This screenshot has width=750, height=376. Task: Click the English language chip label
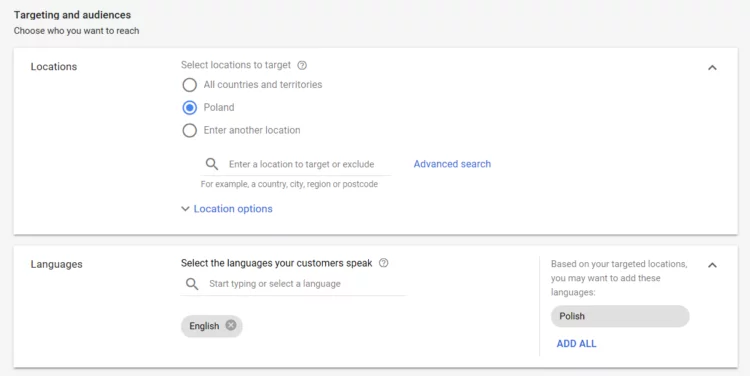point(204,326)
